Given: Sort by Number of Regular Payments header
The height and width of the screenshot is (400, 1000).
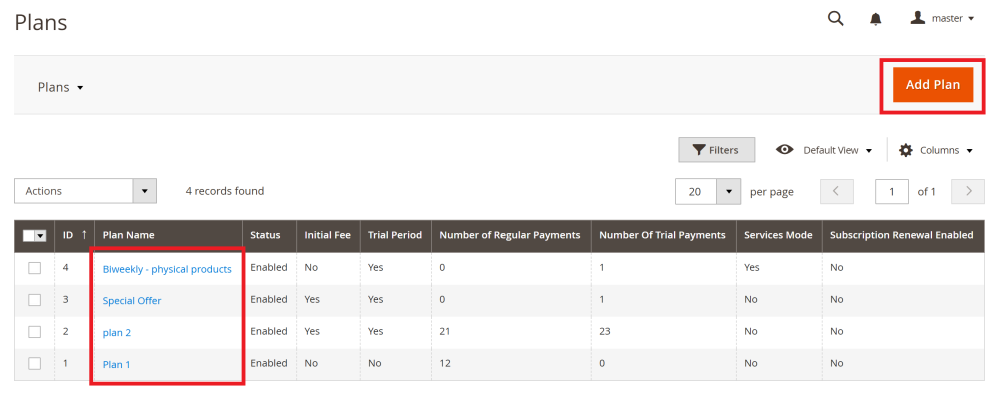Looking at the screenshot, I should click(511, 235).
